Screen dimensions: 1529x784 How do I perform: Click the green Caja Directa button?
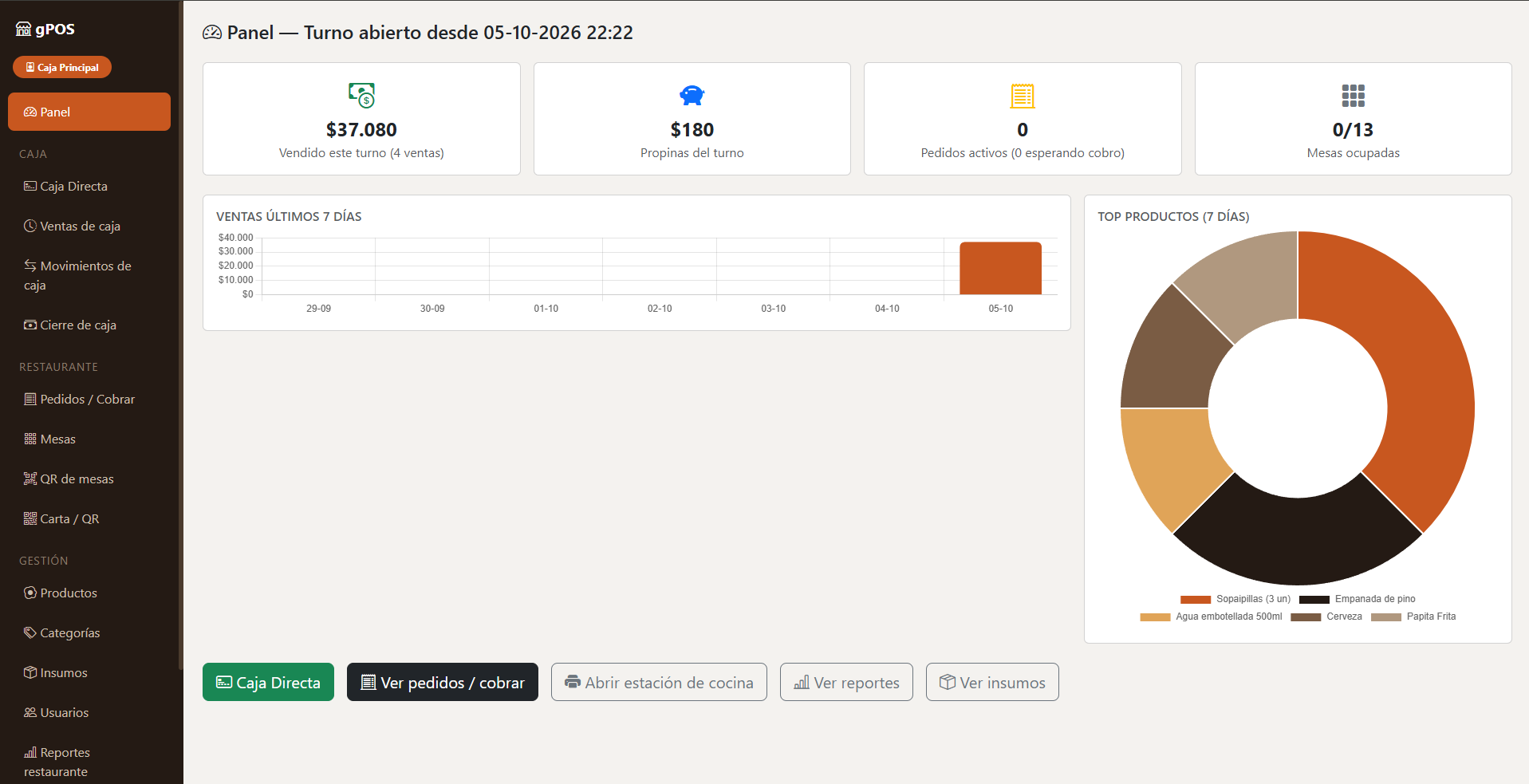click(x=268, y=682)
